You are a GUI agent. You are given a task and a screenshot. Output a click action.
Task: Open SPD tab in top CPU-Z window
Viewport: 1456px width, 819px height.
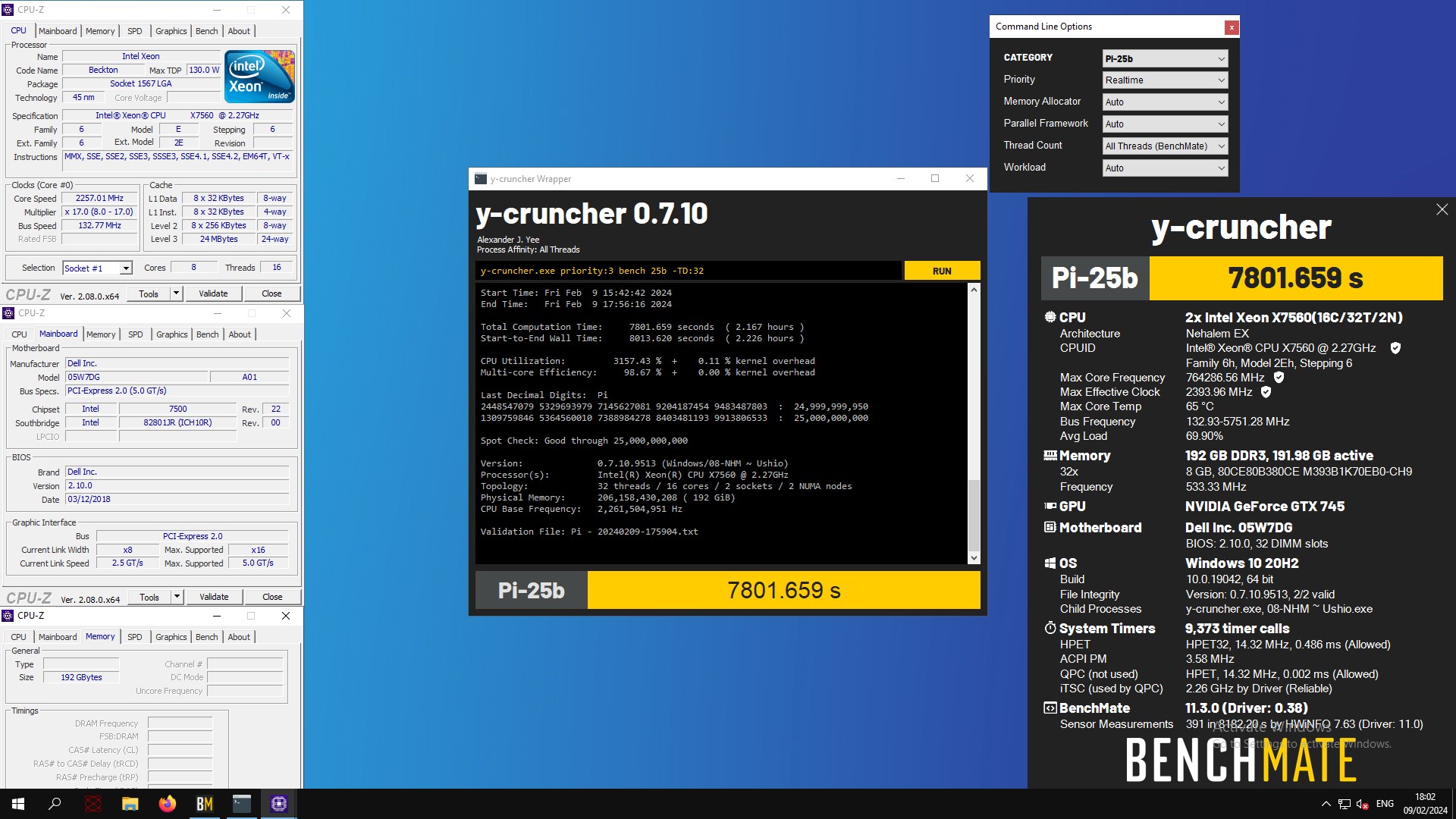[x=135, y=31]
